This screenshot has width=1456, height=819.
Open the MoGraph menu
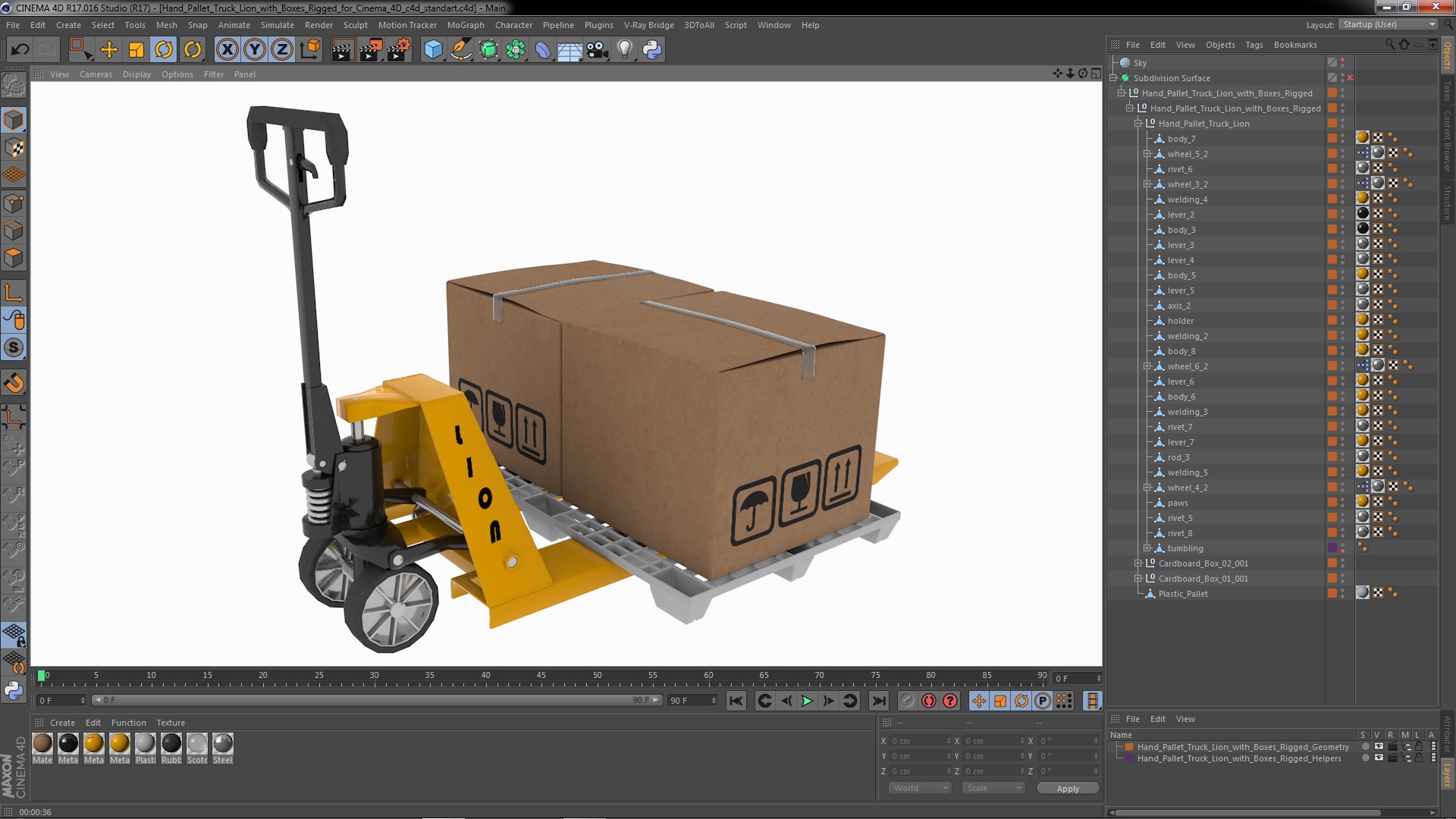point(466,25)
